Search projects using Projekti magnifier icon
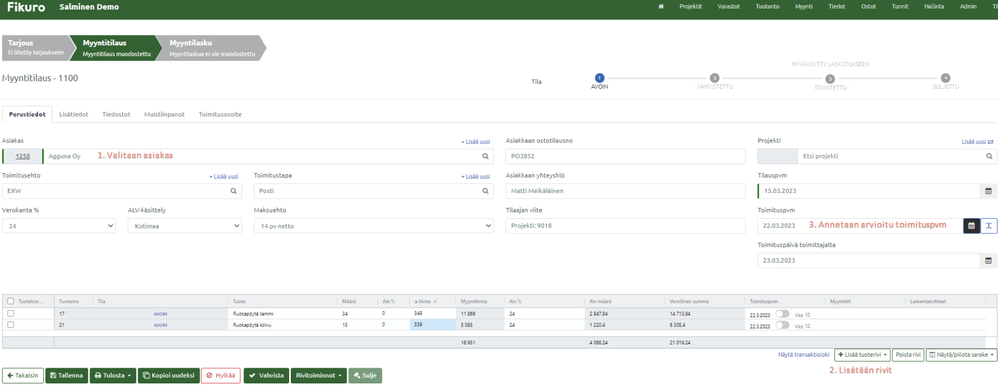 tap(989, 156)
